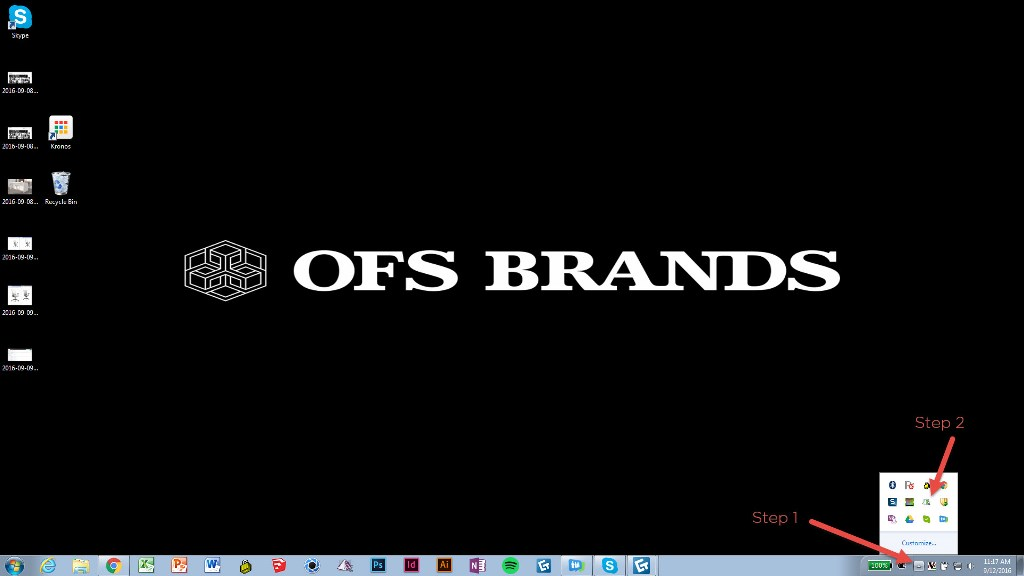
Task: Click the Show desktop strip
Action: point(1019,566)
